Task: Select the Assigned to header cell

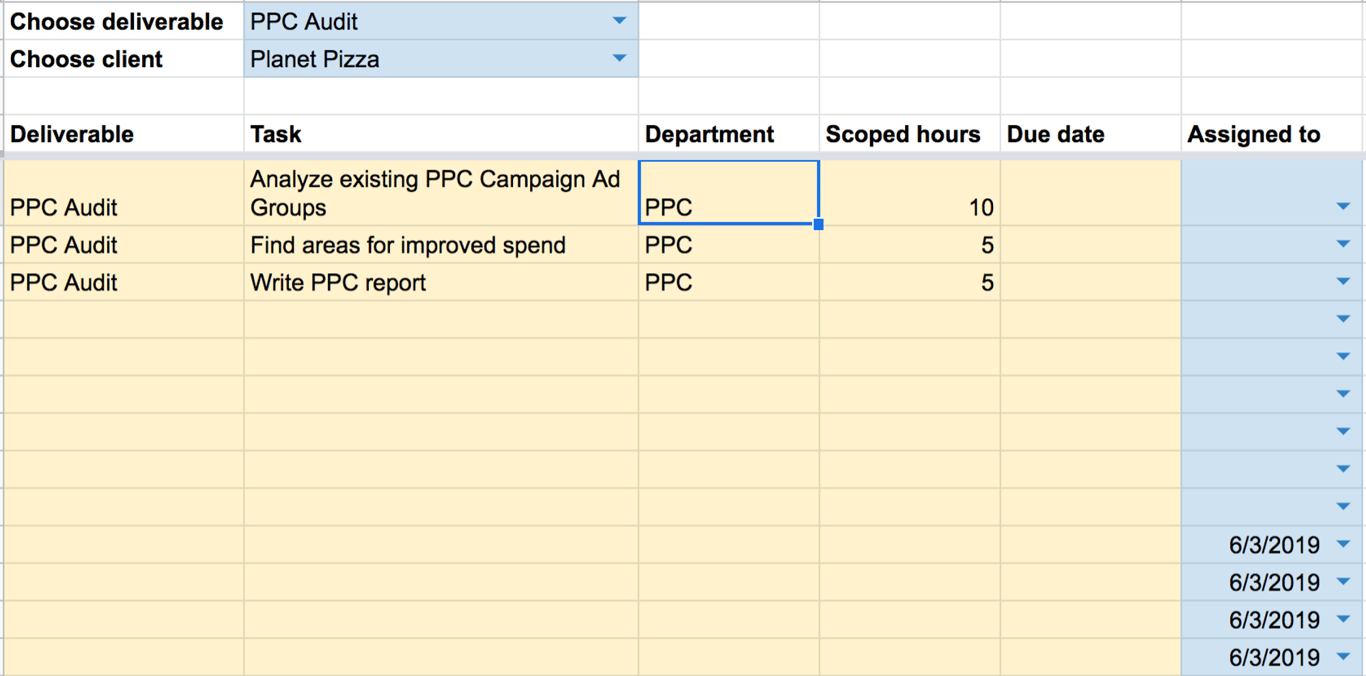Action: coord(1272,135)
